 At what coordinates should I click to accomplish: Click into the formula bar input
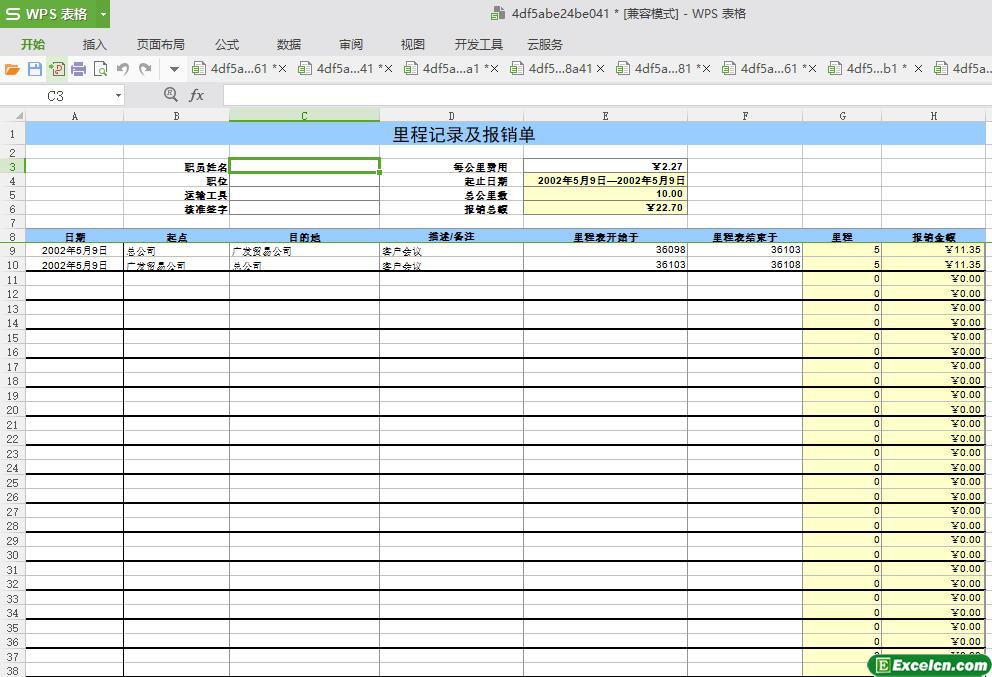coord(600,95)
